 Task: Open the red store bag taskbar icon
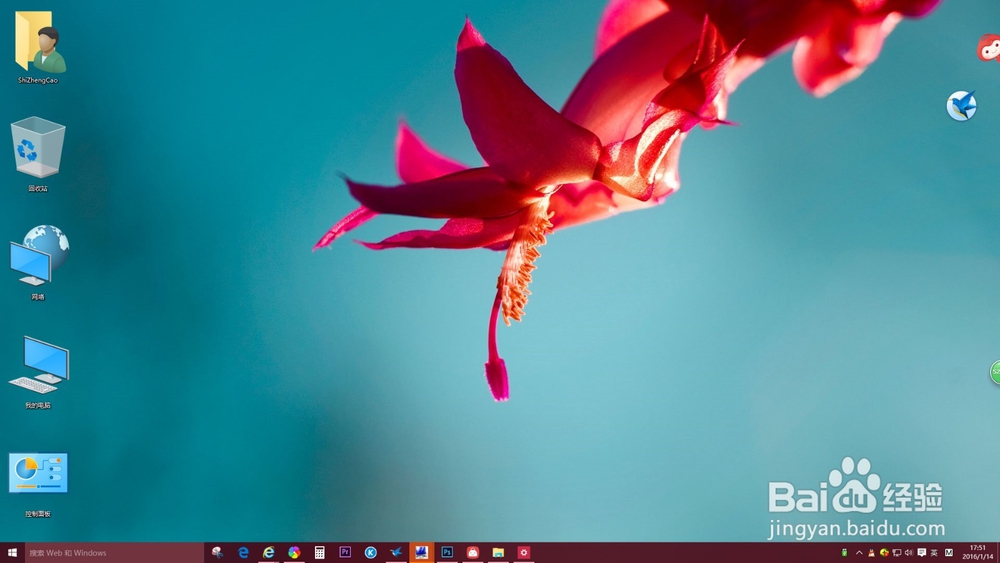click(x=473, y=553)
